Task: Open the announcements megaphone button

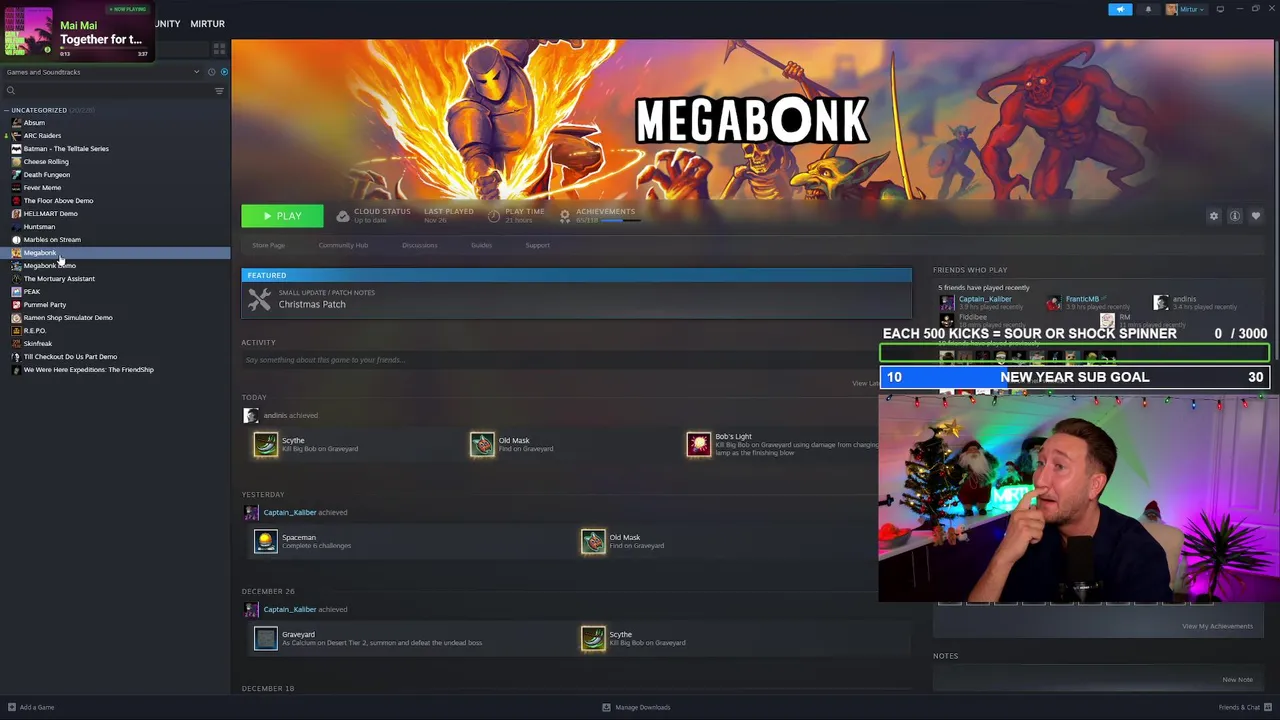Action: pyautogui.click(x=1120, y=9)
